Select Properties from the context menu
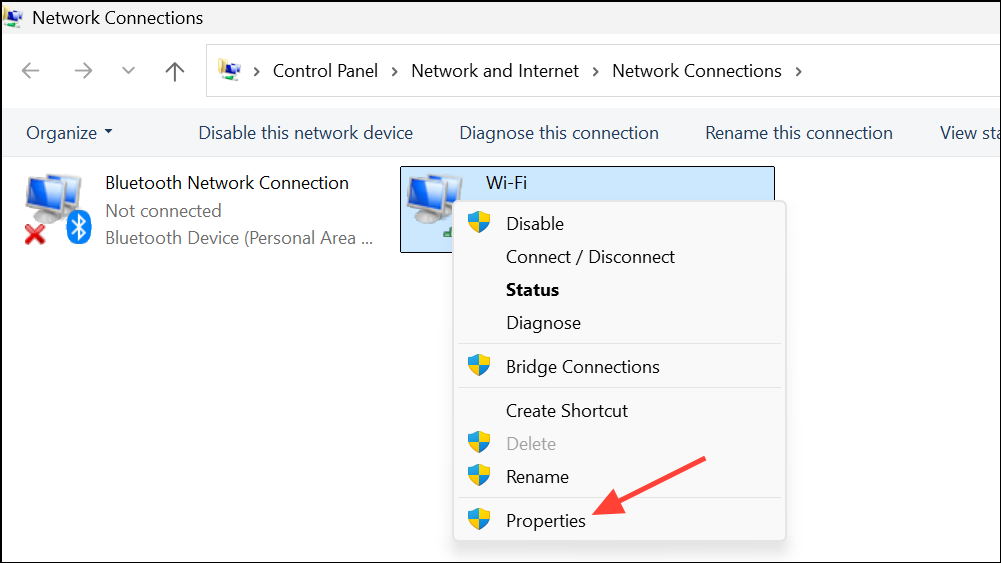1001x563 pixels. coord(545,520)
